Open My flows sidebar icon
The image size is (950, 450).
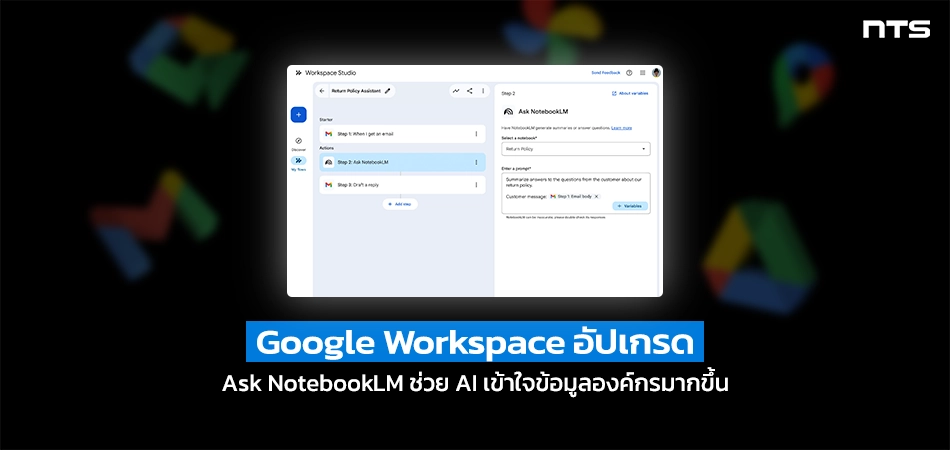point(298,160)
